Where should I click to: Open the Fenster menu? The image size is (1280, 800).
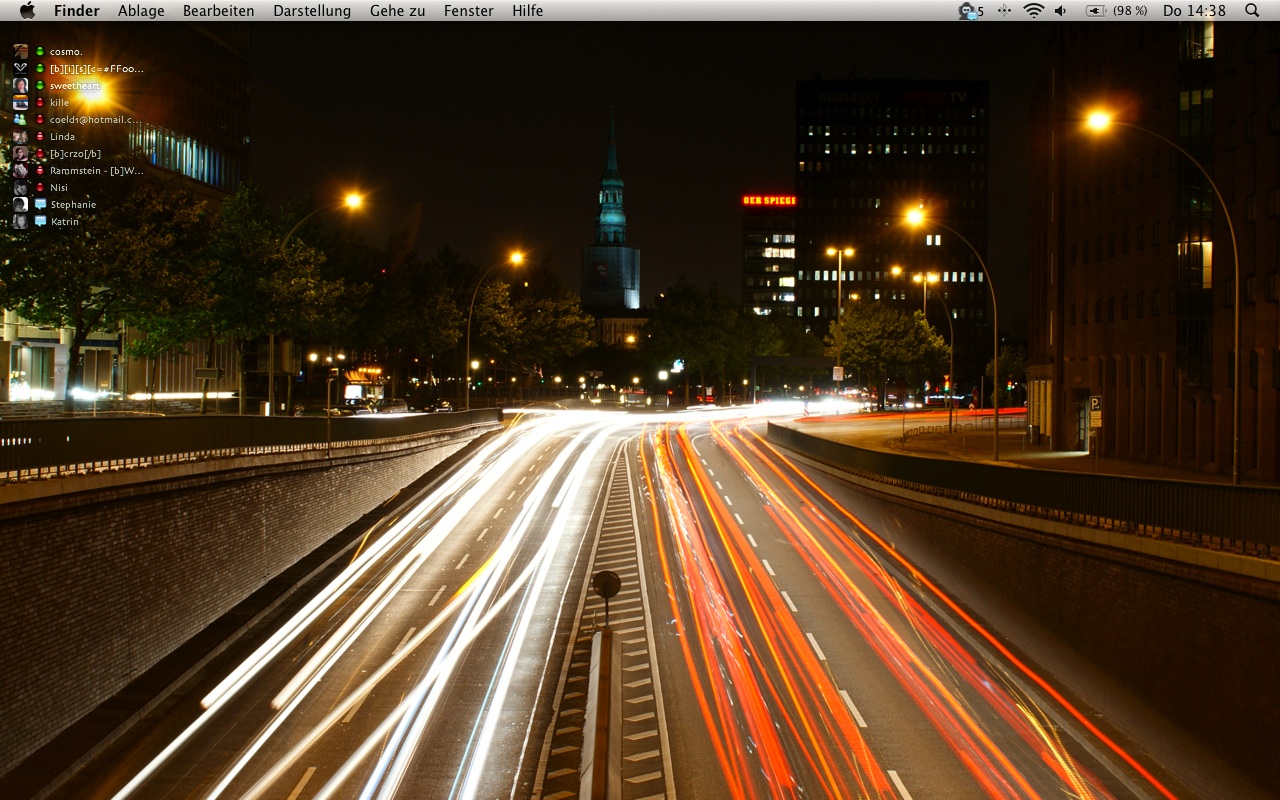tap(468, 11)
